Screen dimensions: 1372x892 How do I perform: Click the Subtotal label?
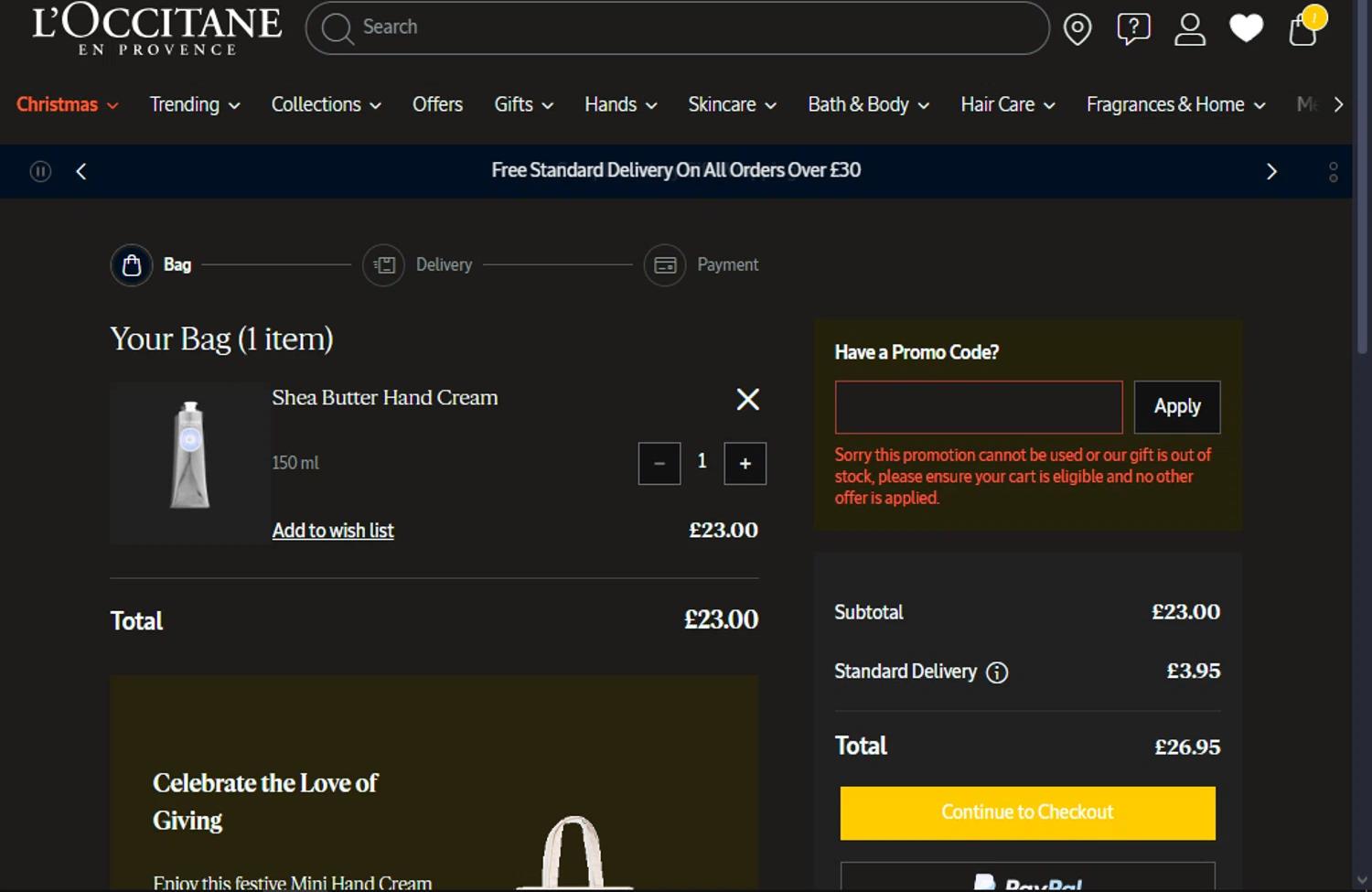coord(868,612)
